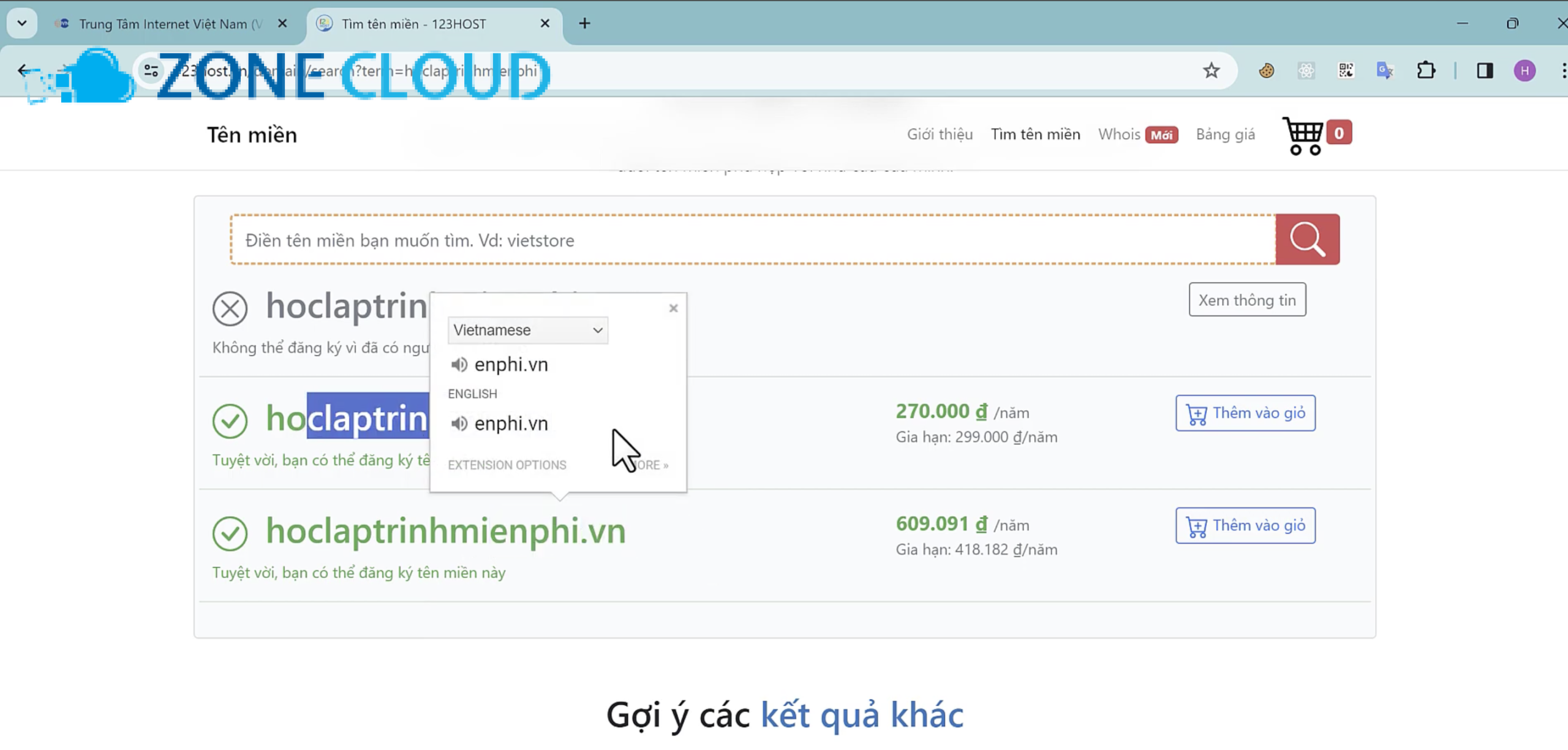Click the unavailable X icon on first result

(230, 309)
